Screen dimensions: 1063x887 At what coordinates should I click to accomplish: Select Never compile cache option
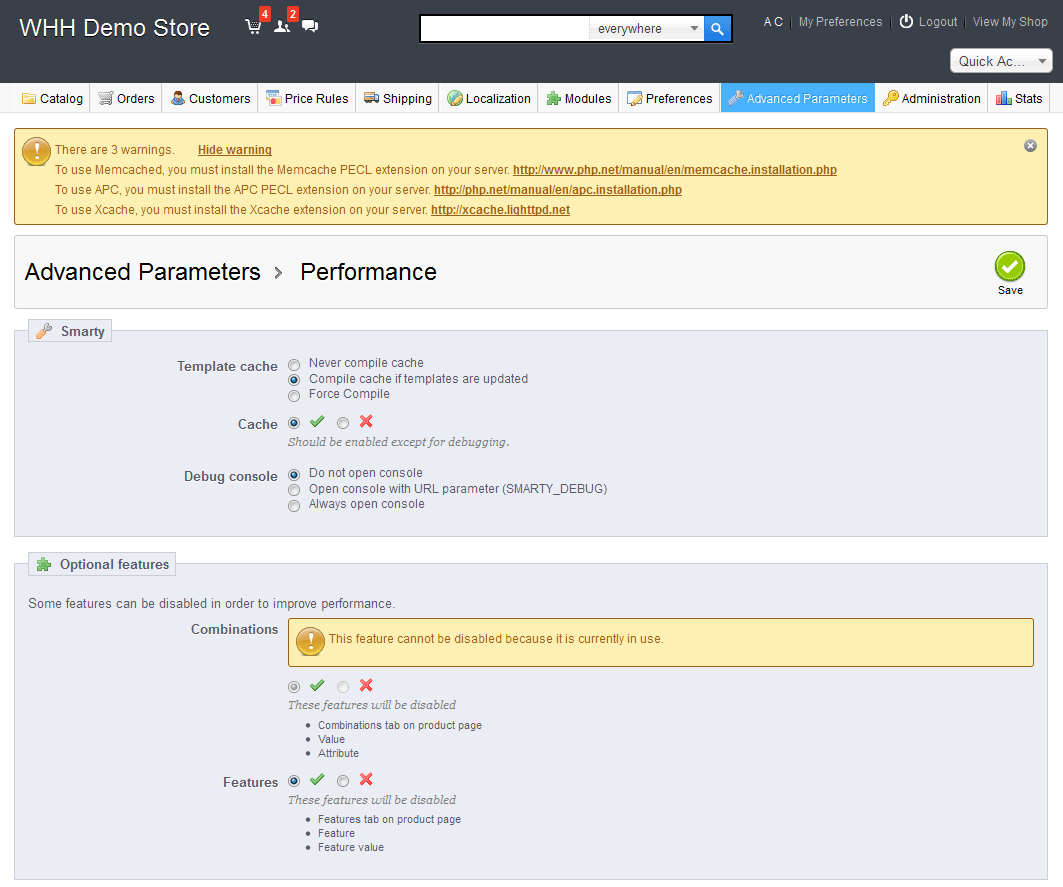point(294,364)
